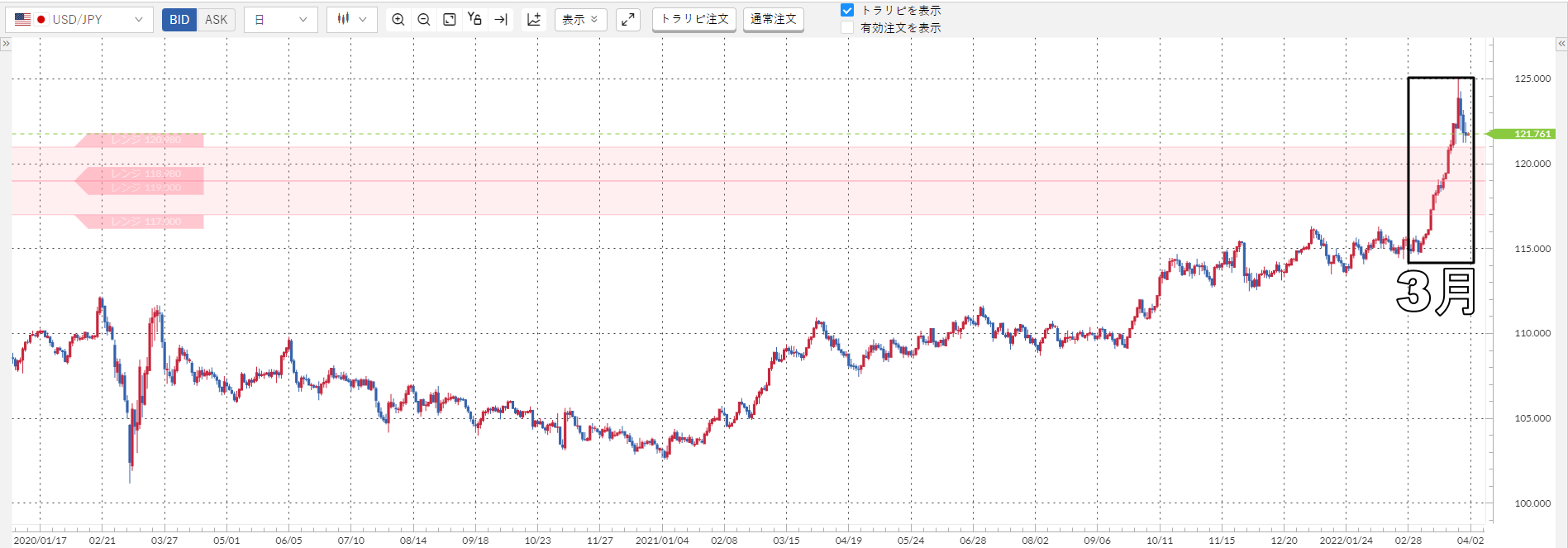Image resolution: width=1568 pixels, height=548 pixels.
Task: Click the 03/27 date axis label
Action: pos(164,541)
